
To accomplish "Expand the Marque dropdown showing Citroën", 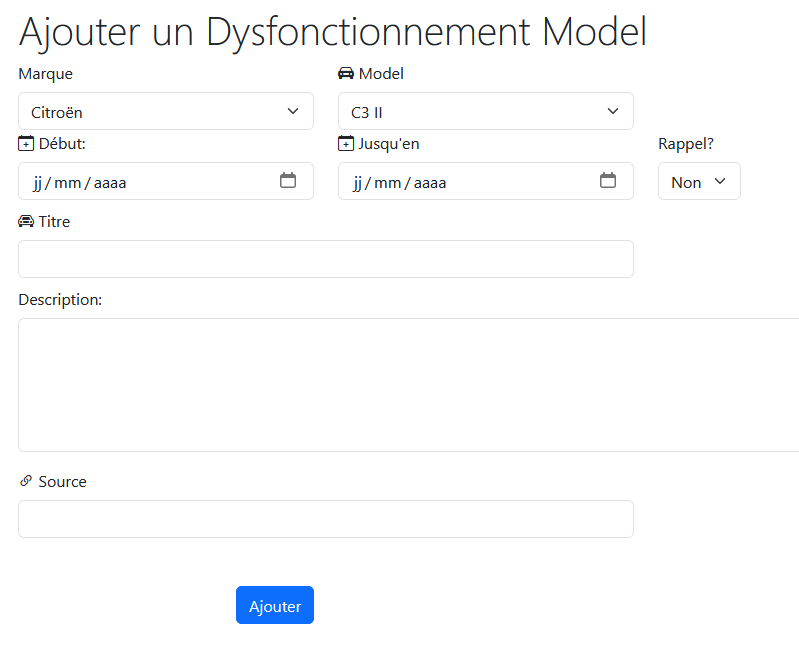I will click(x=166, y=112).
